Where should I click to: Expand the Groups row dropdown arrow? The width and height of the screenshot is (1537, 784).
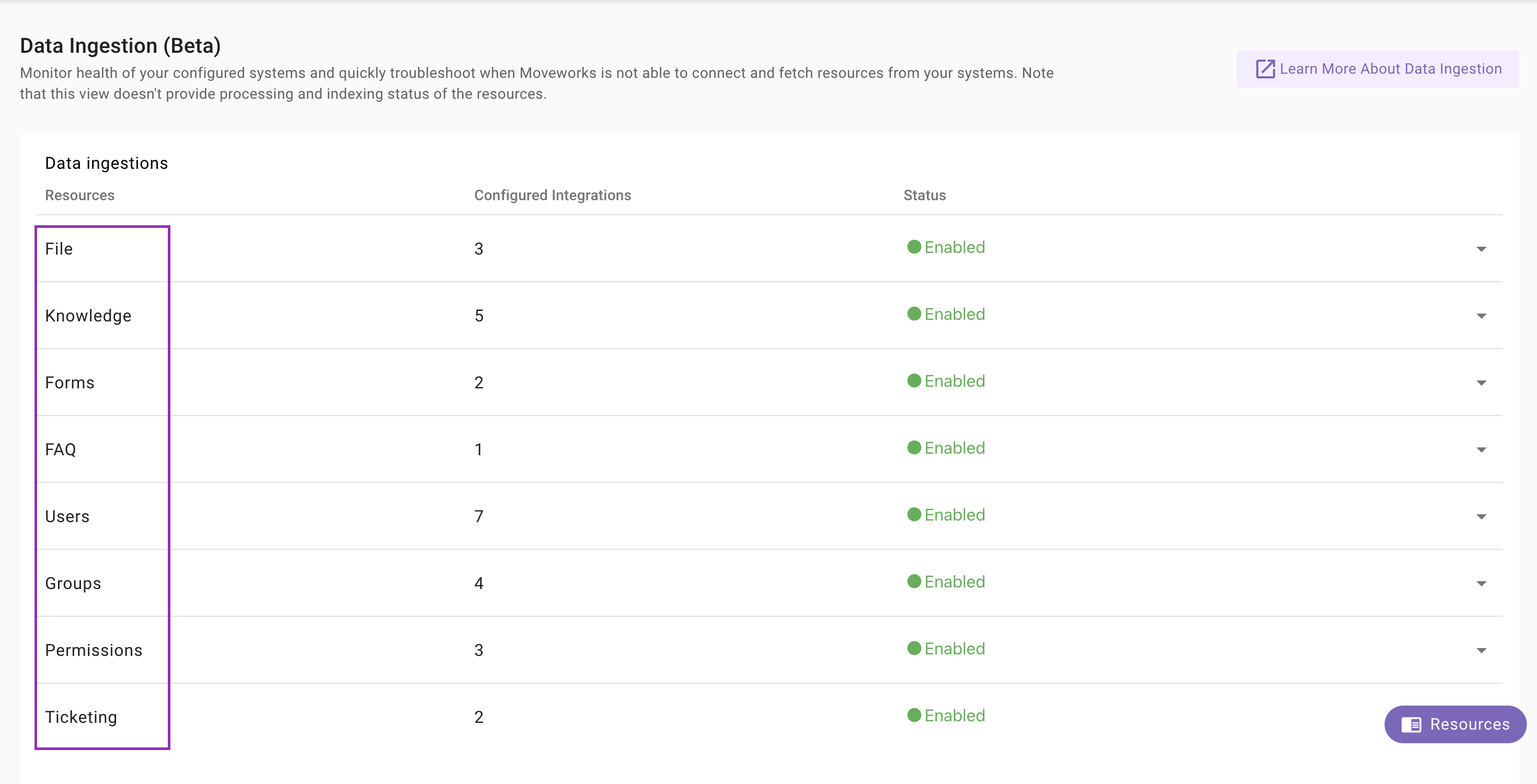(x=1481, y=583)
